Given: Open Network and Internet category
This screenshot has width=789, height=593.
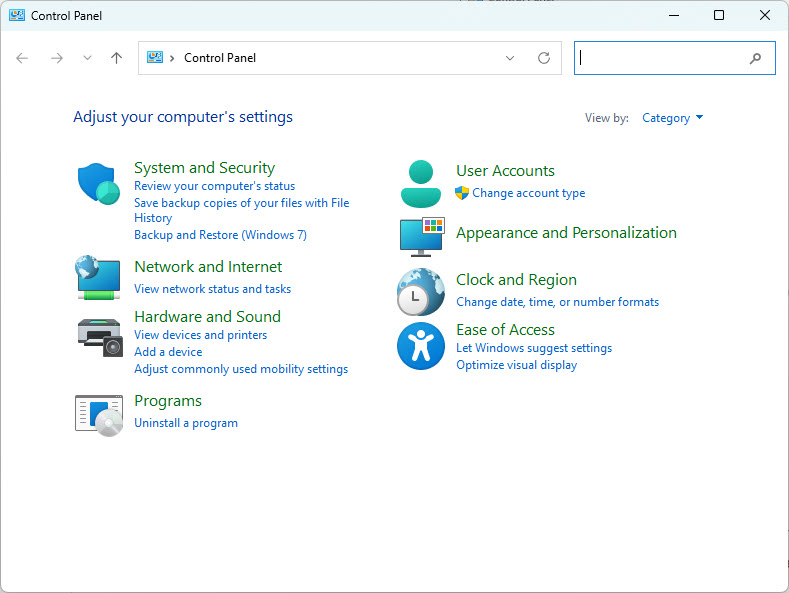Looking at the screenshot, I should pos(208,266).
